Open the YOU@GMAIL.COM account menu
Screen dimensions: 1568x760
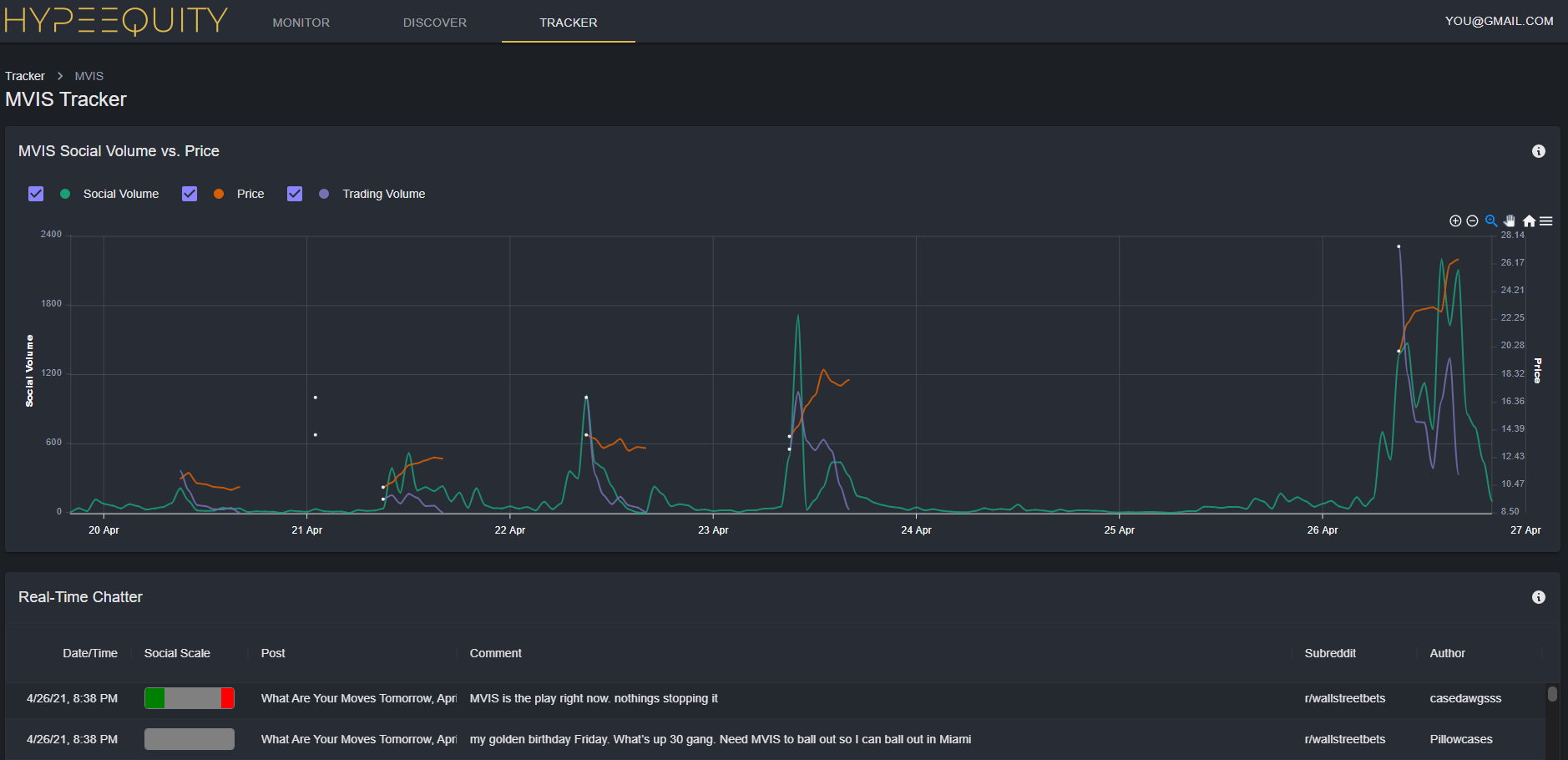1499,21
